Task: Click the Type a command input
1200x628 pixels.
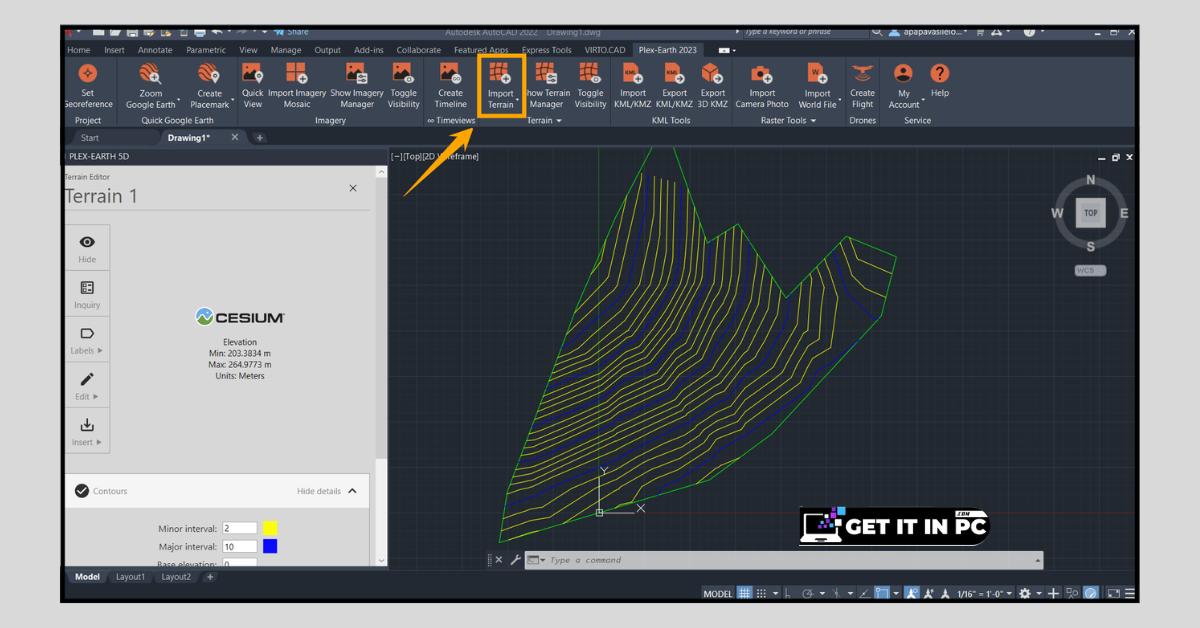Action: click(x=785, y=560)
